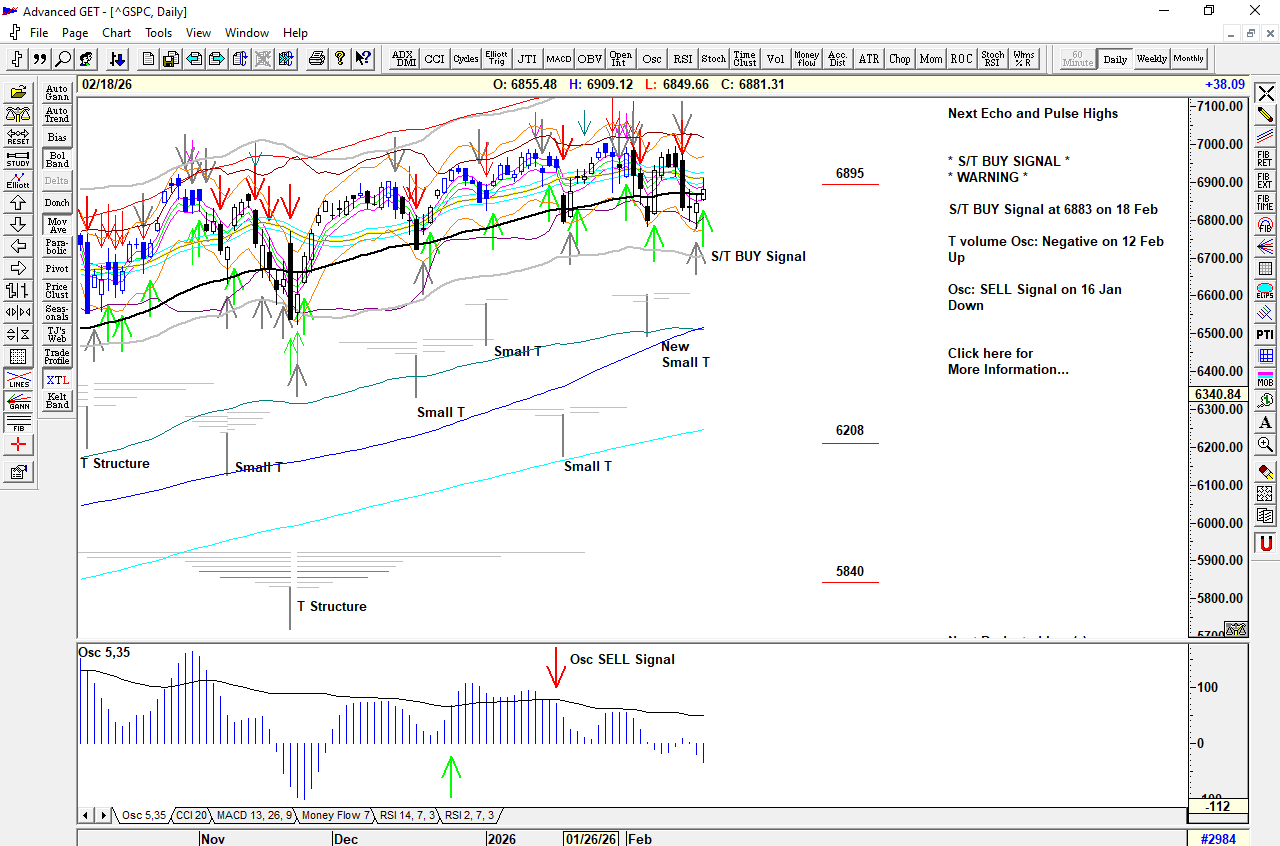
Task: Switch chart timeframe to Weekly
Action: [1151, 59]
